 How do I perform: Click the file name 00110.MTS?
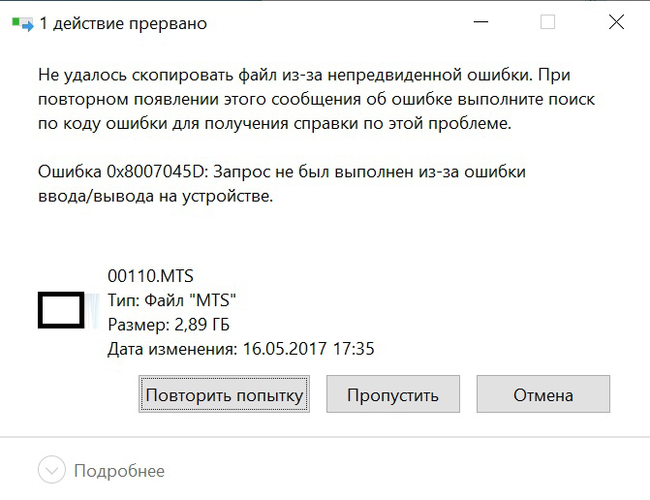coord(150,276)
